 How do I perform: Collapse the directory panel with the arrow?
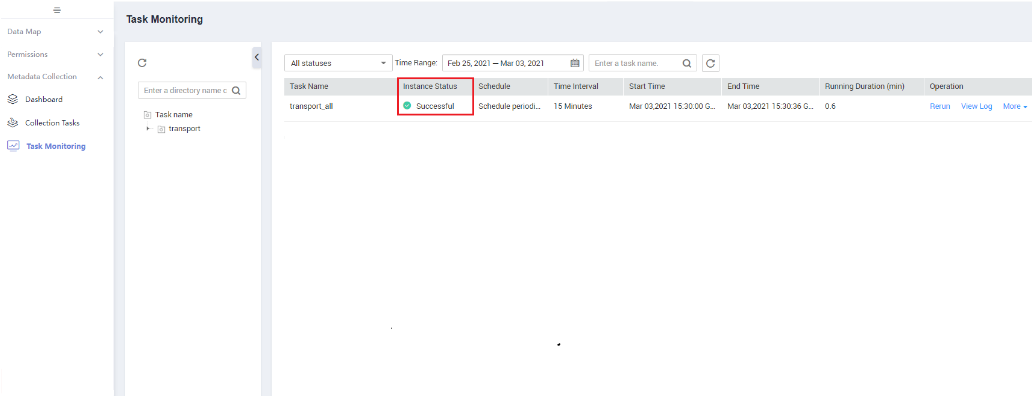click(x=257, y=57)
